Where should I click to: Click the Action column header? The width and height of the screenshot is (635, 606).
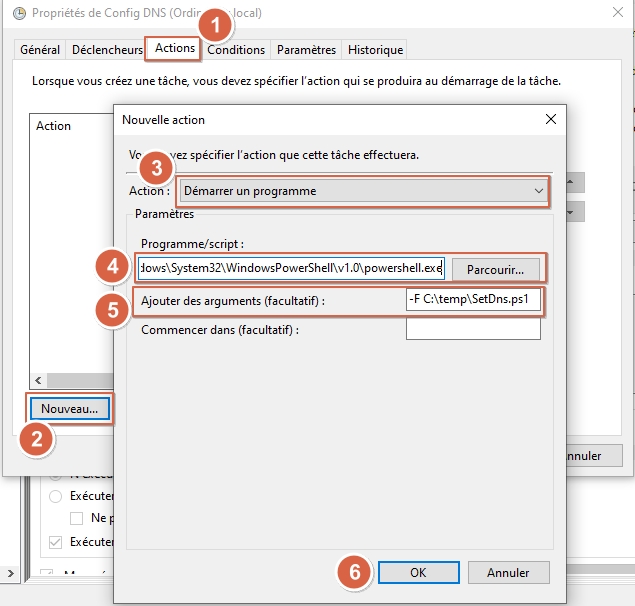click(53, 126)
